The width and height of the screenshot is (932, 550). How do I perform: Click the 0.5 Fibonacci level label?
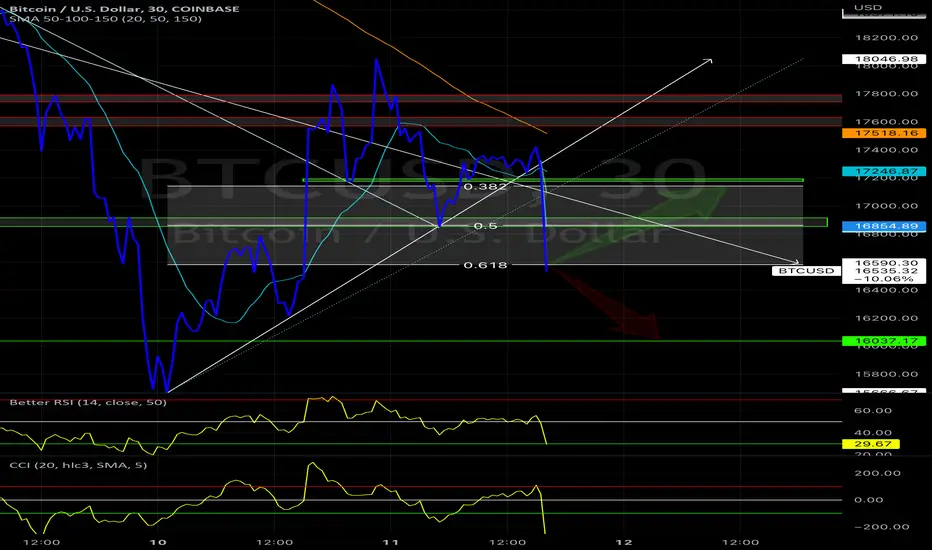click(486, 226)
